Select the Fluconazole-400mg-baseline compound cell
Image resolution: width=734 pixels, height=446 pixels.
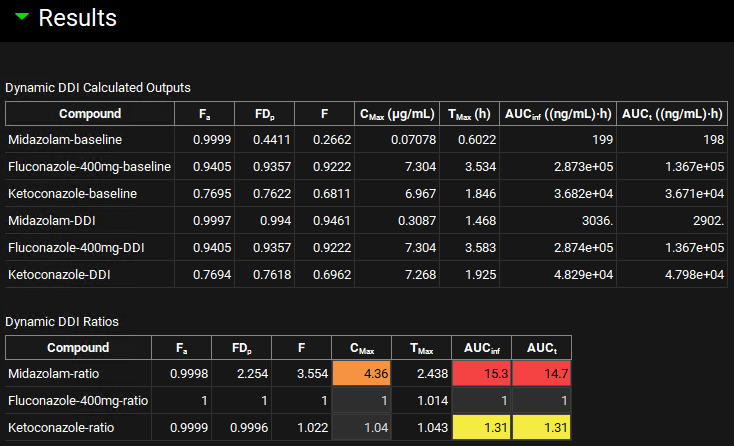click(89, 166)
